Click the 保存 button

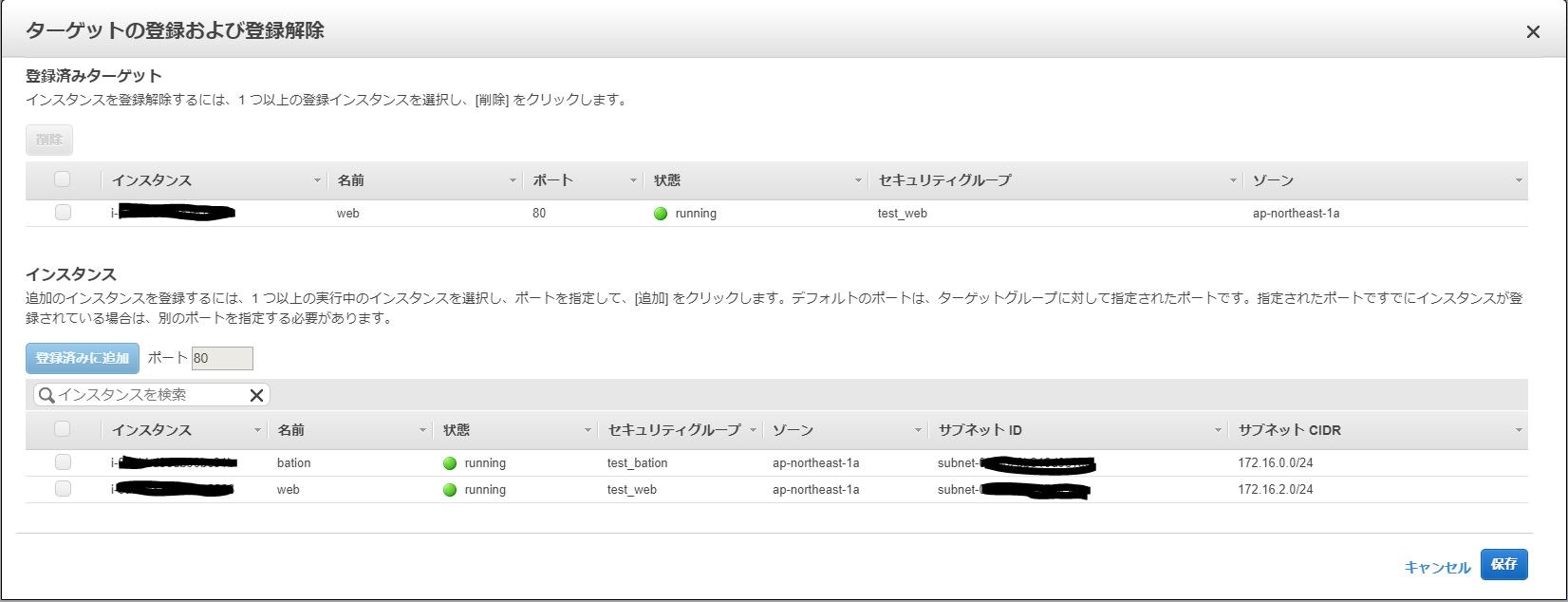[x=1503, y=564]
